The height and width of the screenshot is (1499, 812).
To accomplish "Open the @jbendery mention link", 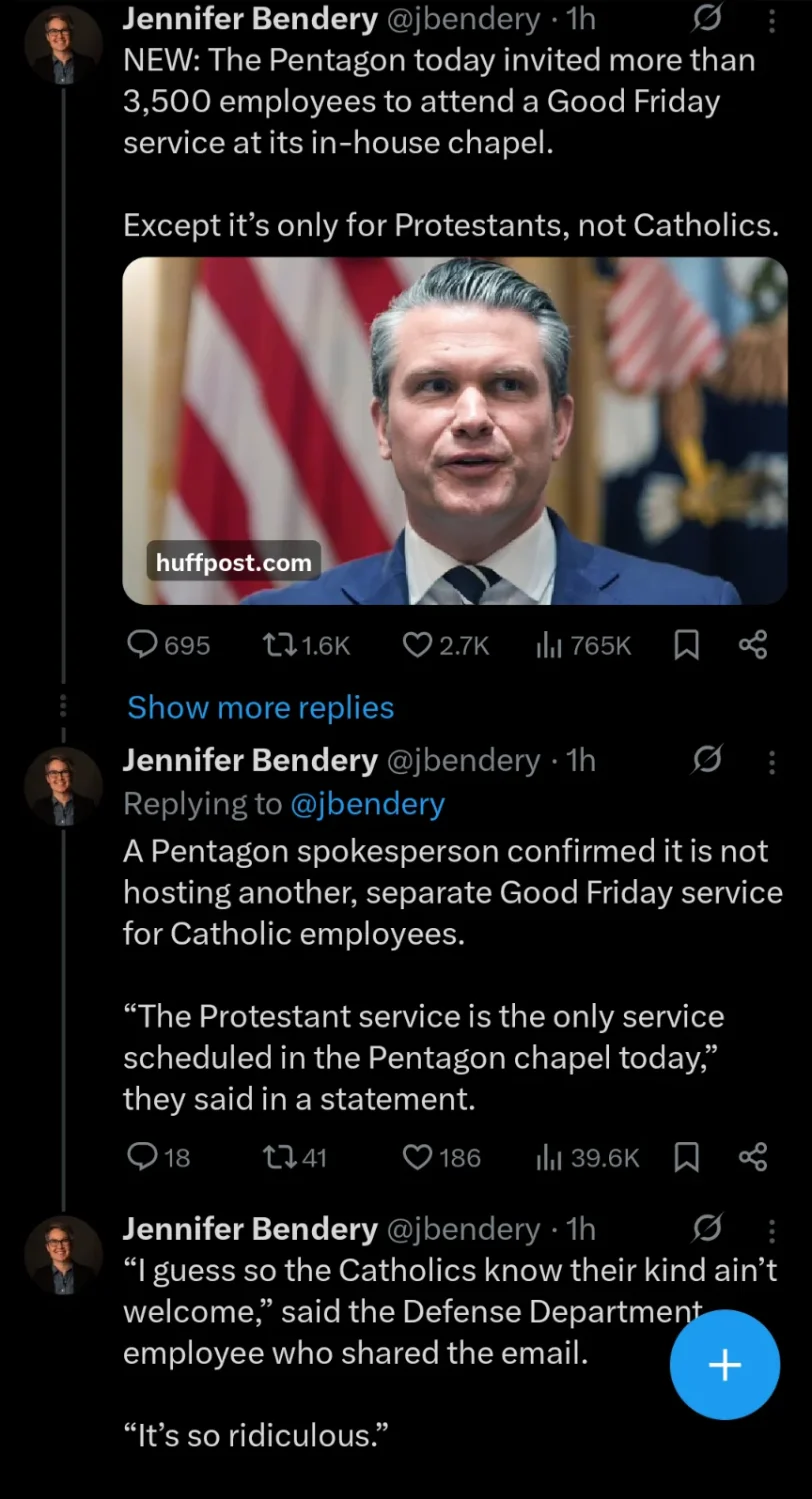I will (x=366, y=804).
